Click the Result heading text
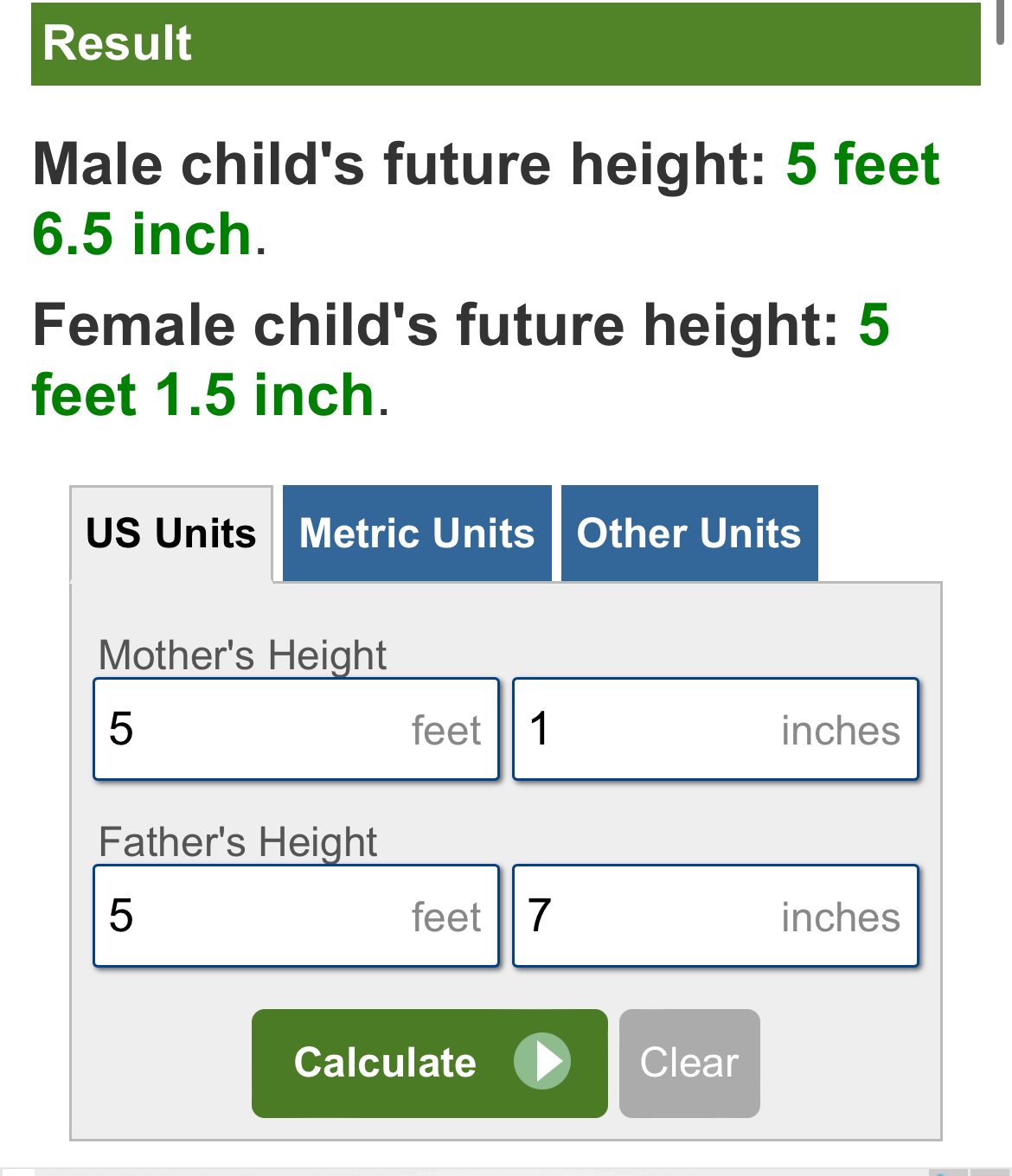1012x1176 pixels. click(117, 43)
